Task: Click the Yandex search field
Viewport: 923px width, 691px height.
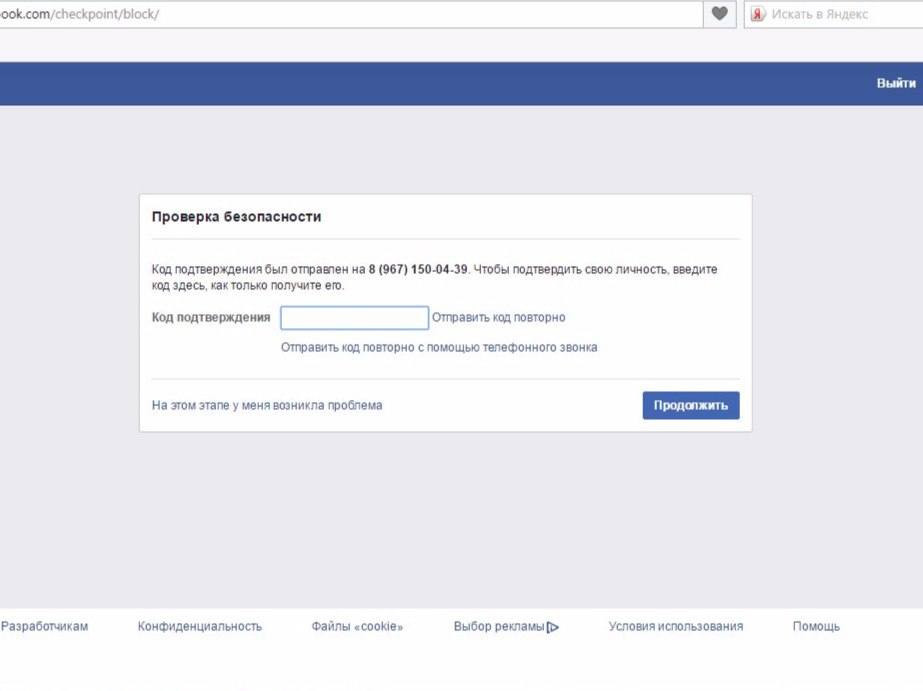Action: [840, 14]
